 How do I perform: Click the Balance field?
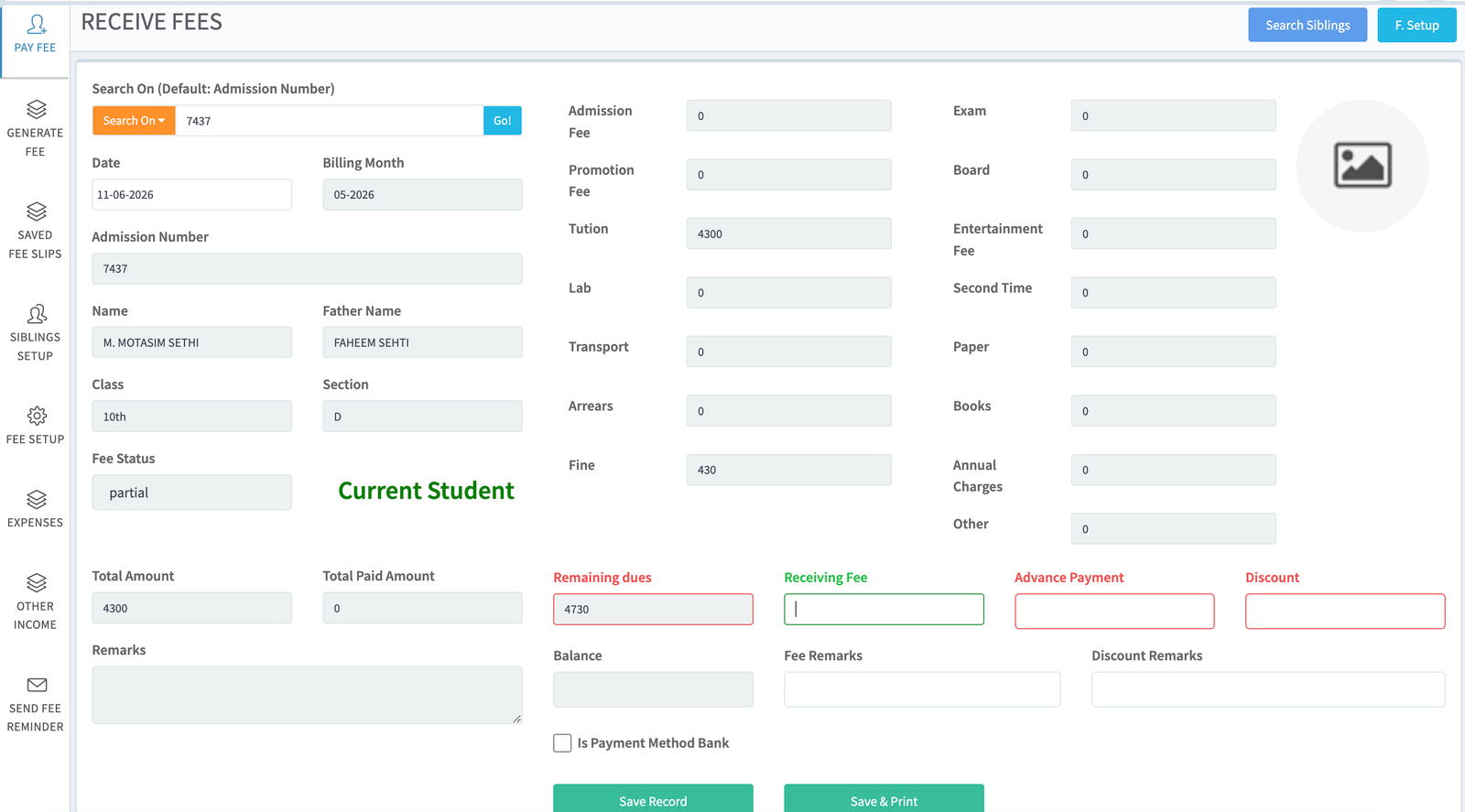[653, 689]
